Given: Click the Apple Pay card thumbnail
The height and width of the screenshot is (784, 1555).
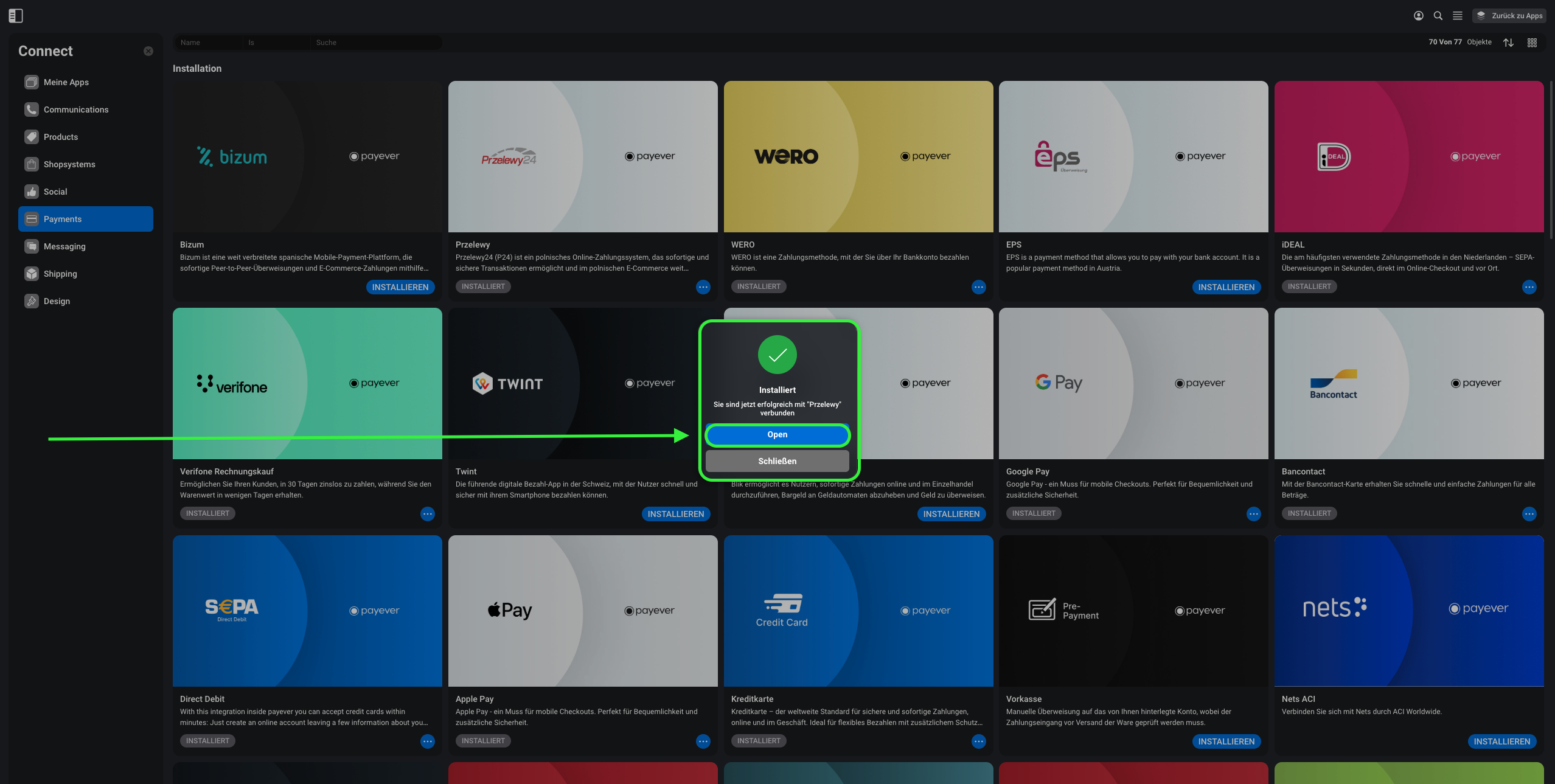Looking at the screenshot, I should 583,611.
